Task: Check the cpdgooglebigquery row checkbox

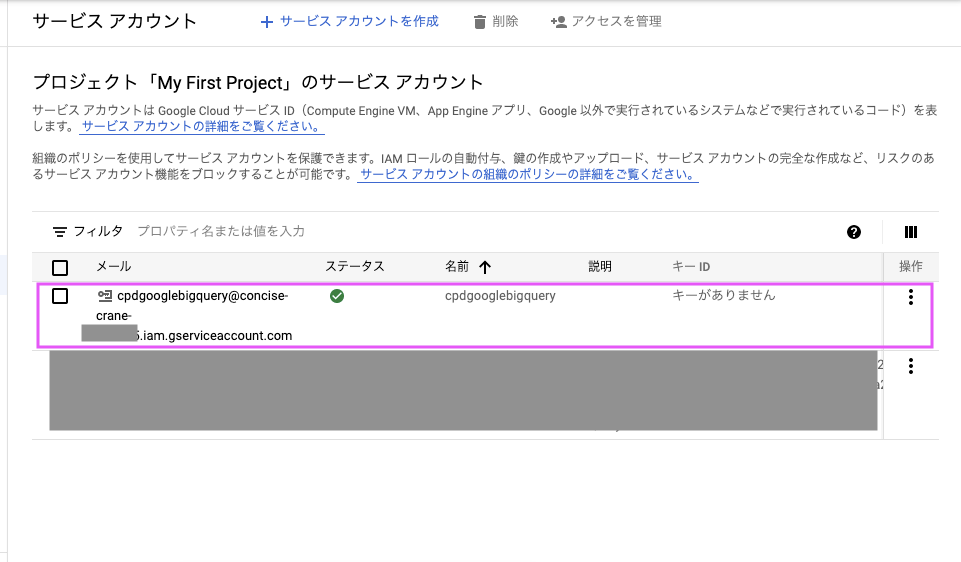Action: pos(60,296)
